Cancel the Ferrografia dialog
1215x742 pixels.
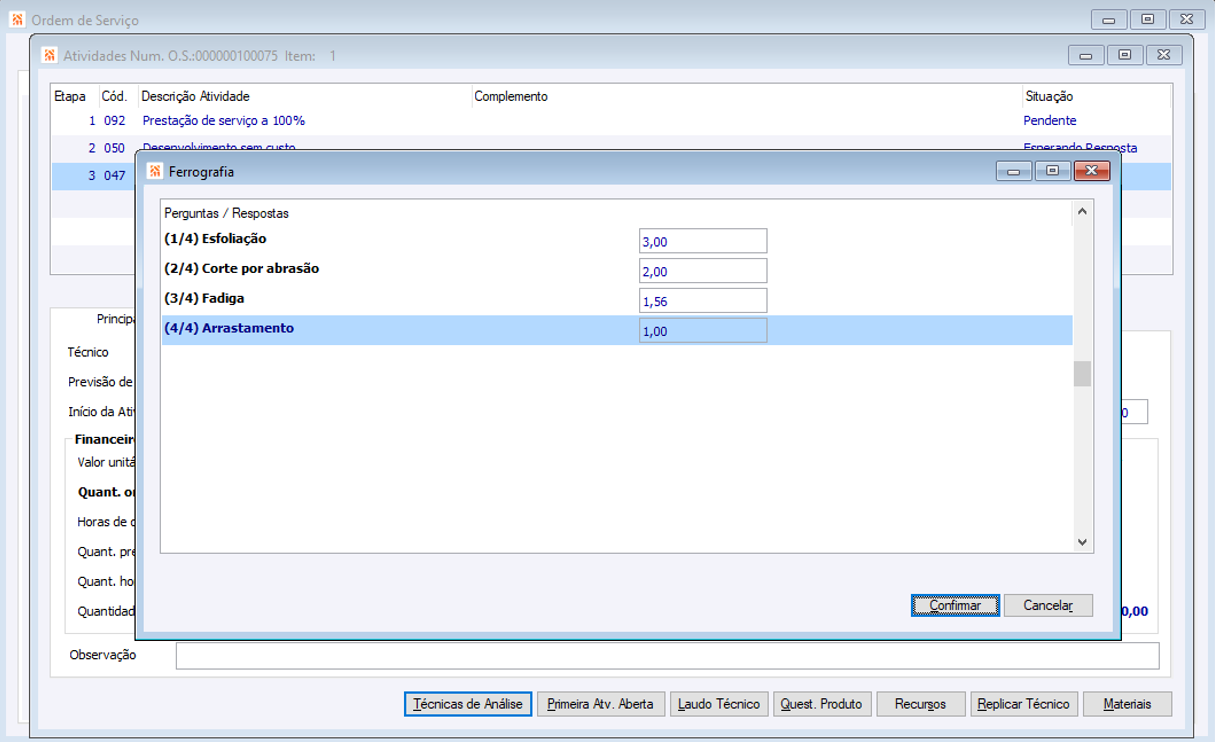1048,605
